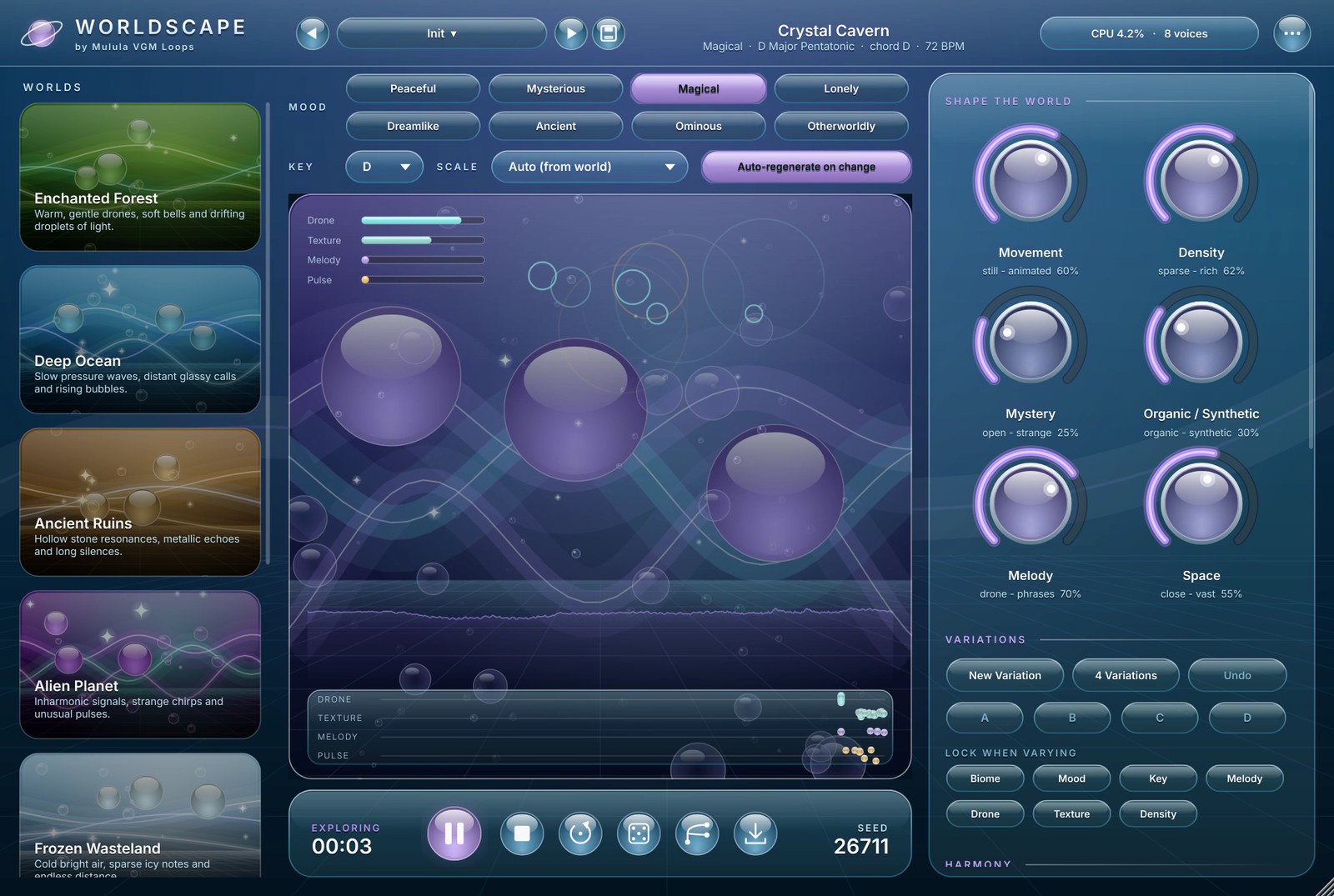Choose the Ancient Ruins world
This screenshot has width=1334, height=896.
tap(140, 502)
